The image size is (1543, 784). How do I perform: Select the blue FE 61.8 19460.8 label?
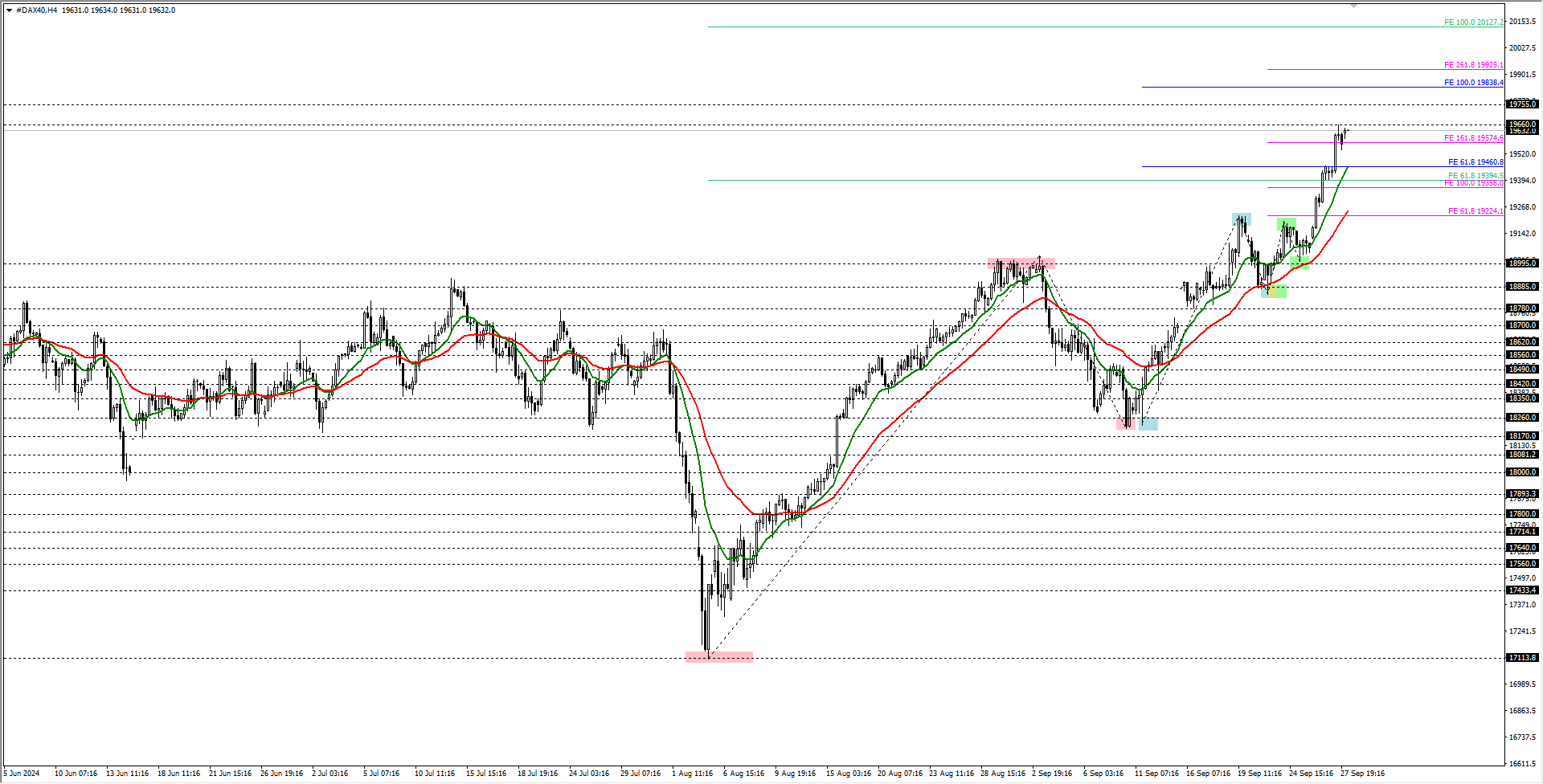(1475, 162)
